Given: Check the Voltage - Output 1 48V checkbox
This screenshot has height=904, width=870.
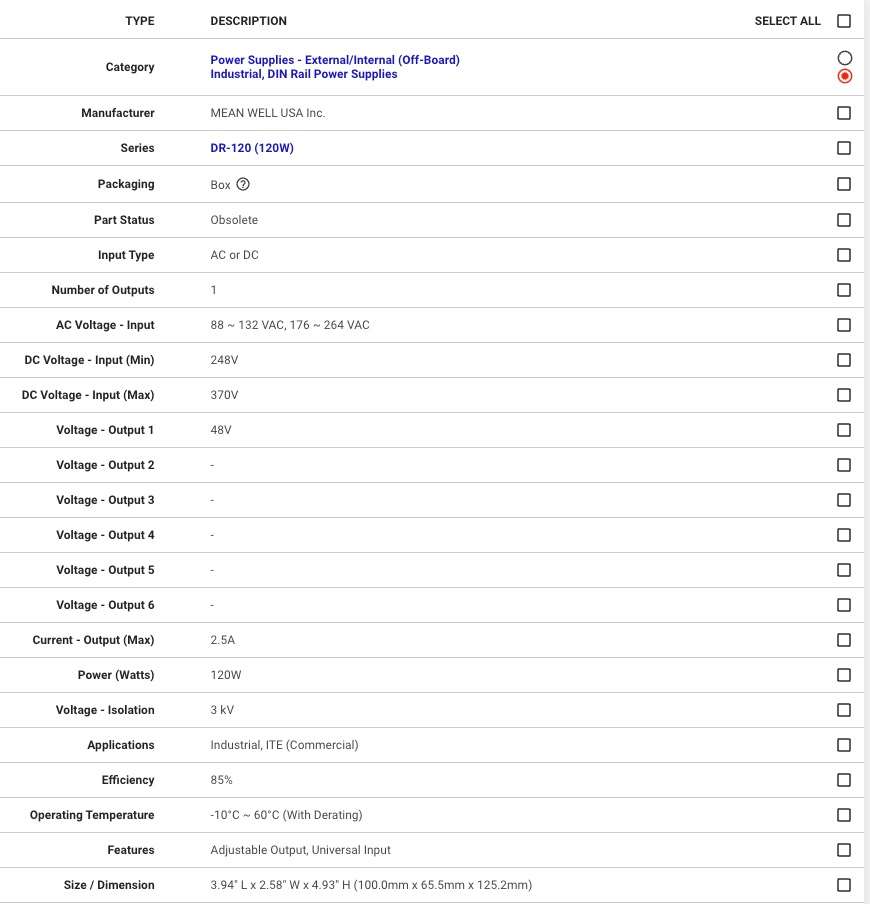Looking at the screenshot, I should [844, 430].
